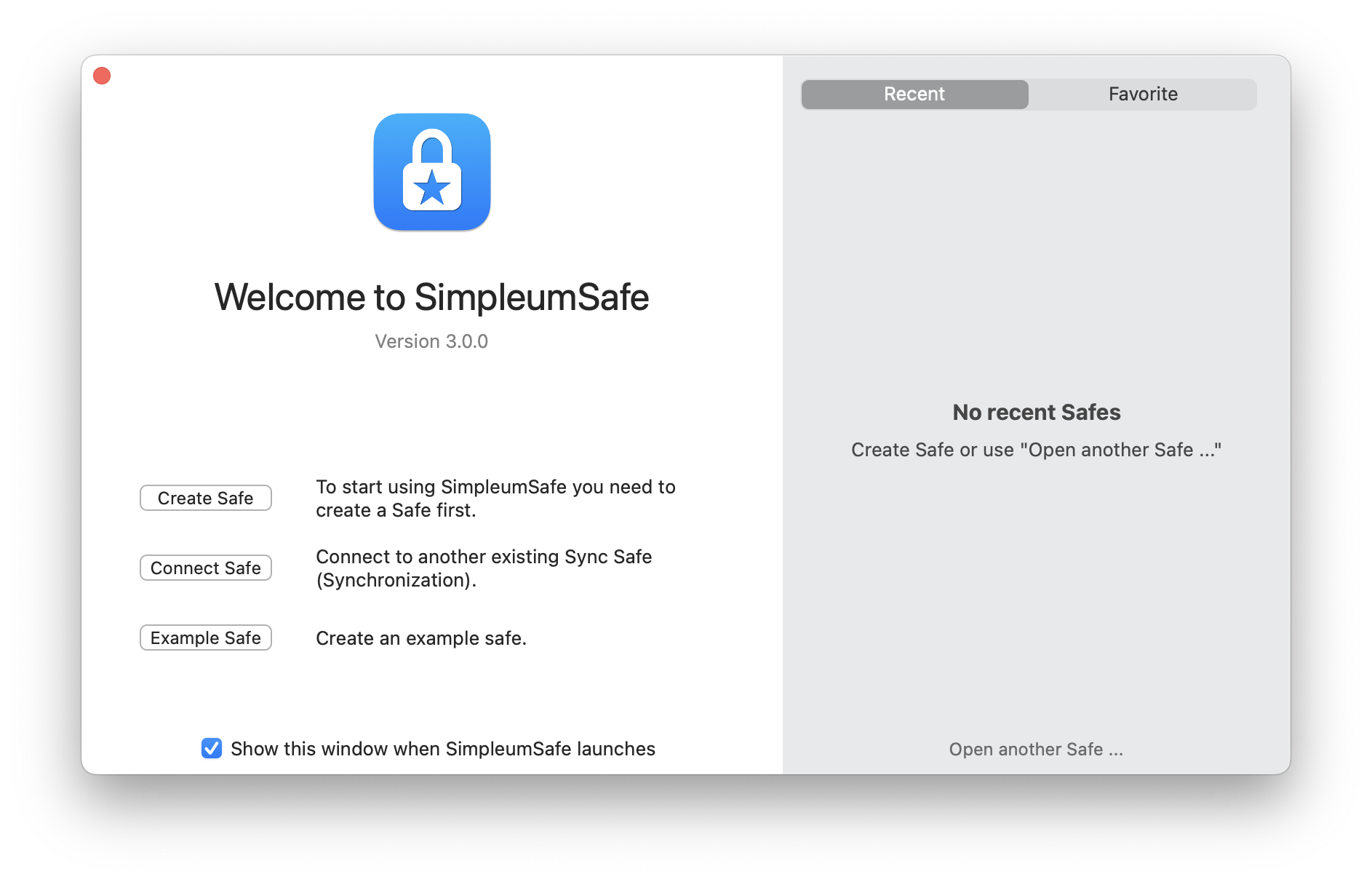This screenshot has width=1372, height=882.
Task: Click the 'Connect to another existing Sync Safe' description
Action: tap(484, 568)
